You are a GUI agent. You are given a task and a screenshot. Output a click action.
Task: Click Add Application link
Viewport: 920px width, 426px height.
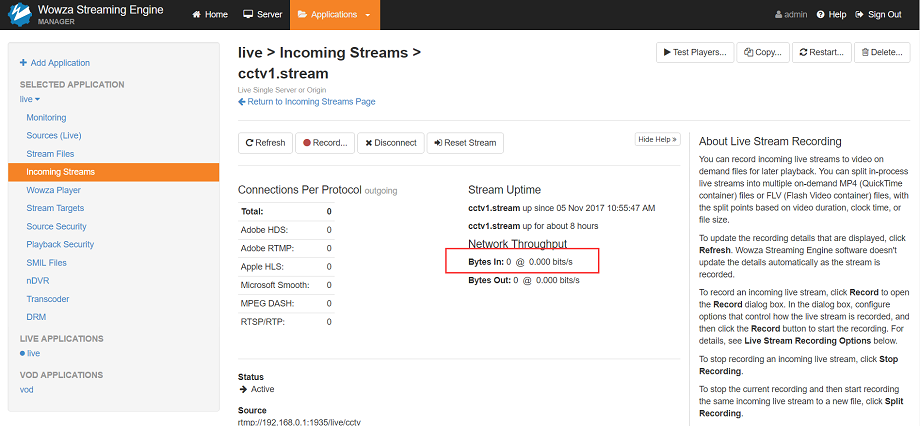coord(55,63)
